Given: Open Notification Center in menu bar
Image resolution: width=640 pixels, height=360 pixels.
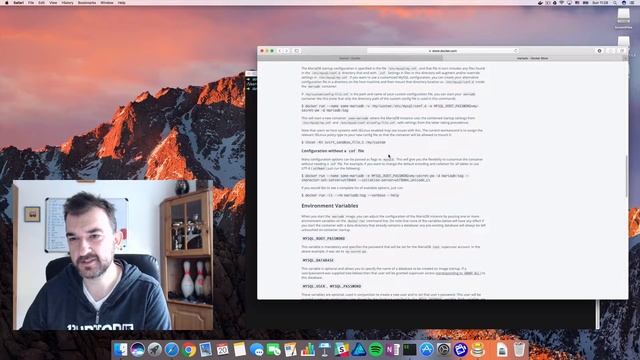Looking at the screenshot, I should click(632, 2).
